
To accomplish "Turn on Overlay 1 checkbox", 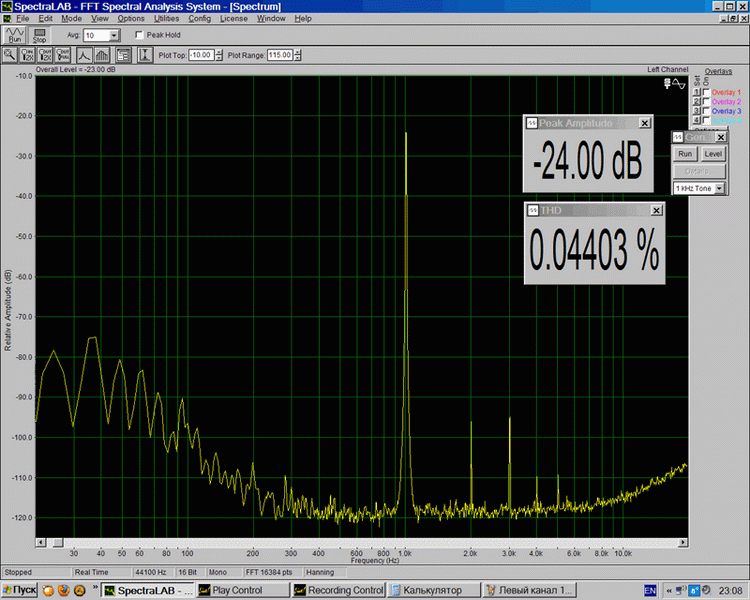I will (x=708, y=93).
